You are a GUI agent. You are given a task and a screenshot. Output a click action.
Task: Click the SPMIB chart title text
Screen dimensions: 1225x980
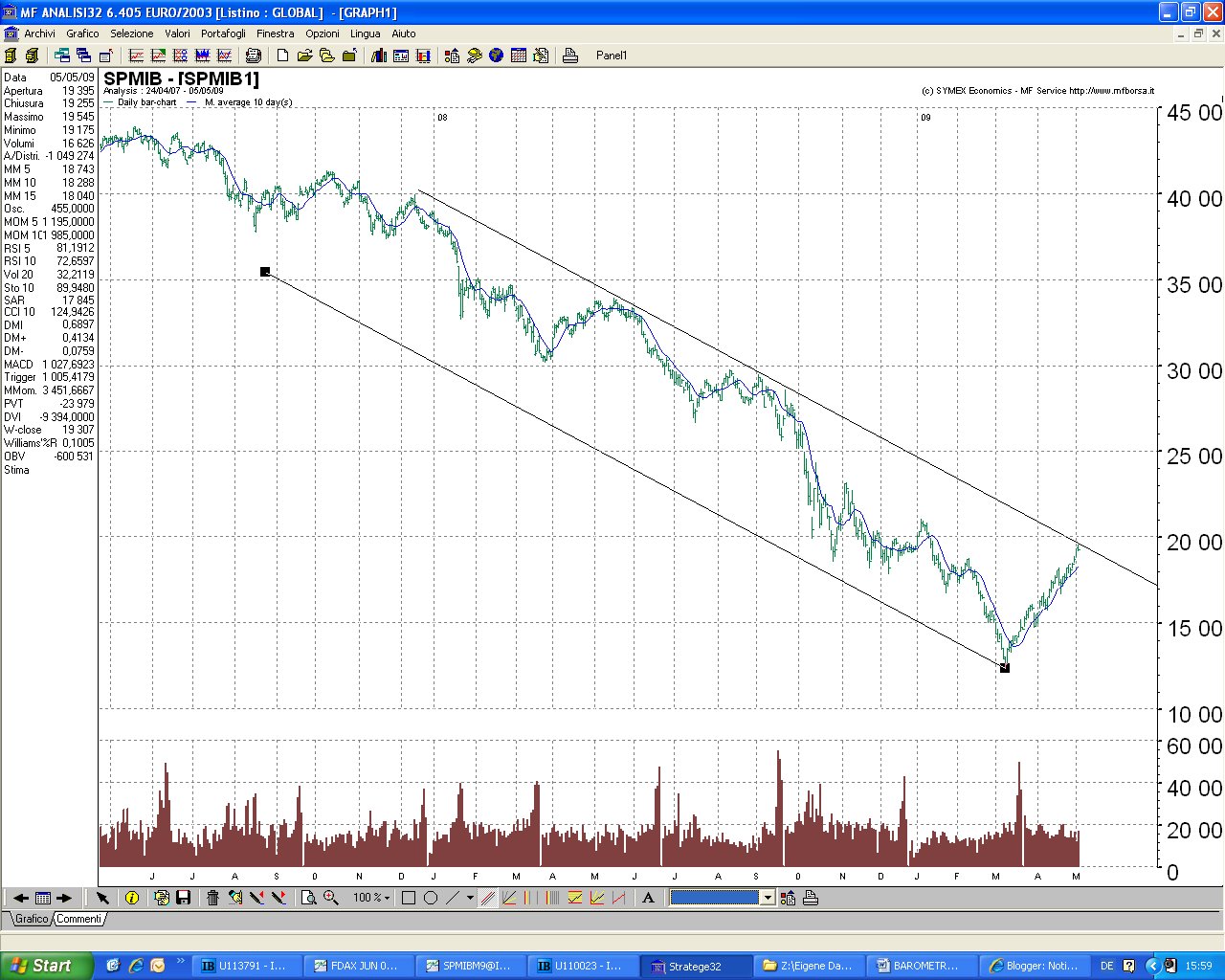tap(181, 78)
